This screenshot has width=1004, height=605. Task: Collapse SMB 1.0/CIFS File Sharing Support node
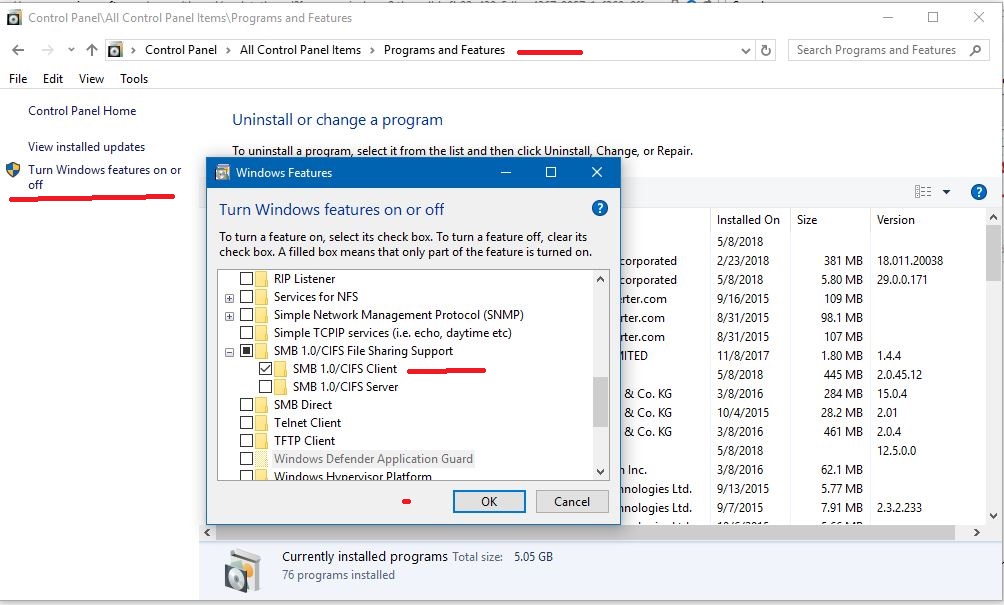(x=229, y=351)
